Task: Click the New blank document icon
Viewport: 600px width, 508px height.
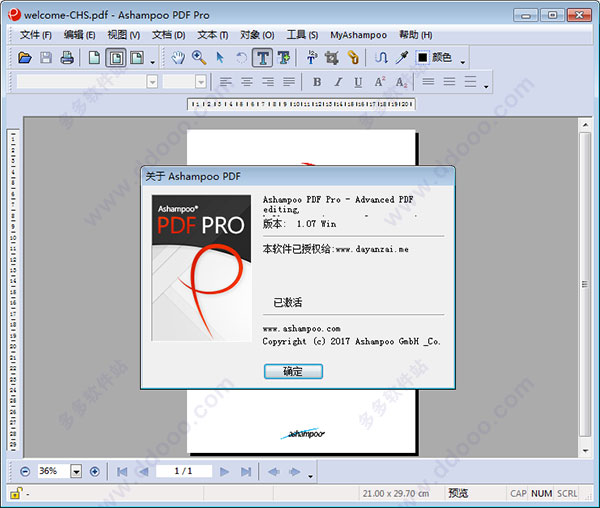Action: (94, 58)
